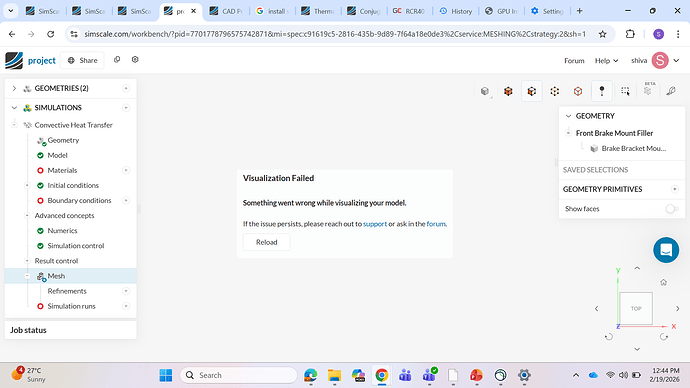Select the Refinements tree item
Viewport: 690px width, 388px height.
coord(67,291)
